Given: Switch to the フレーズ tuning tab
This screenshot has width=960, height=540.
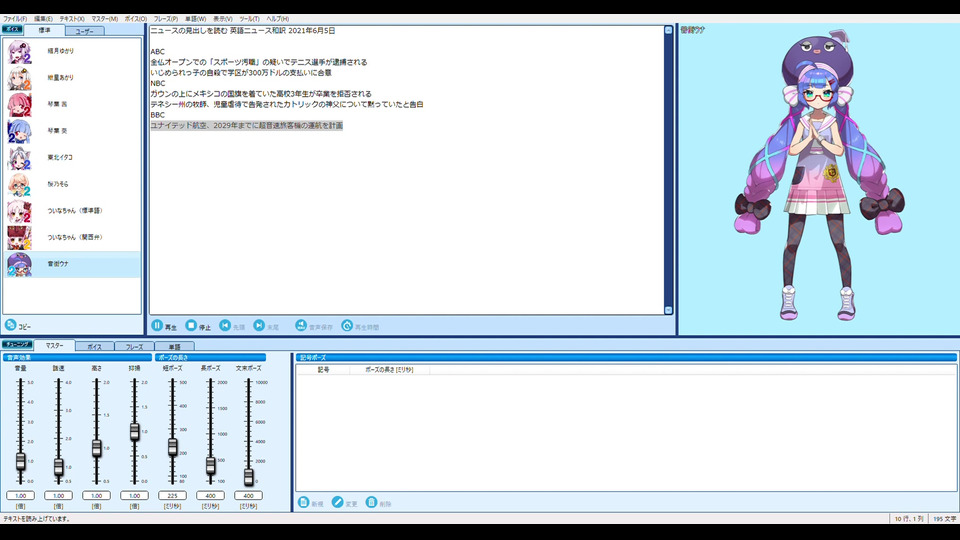Looking at the screenshot, I should point(134,347).
